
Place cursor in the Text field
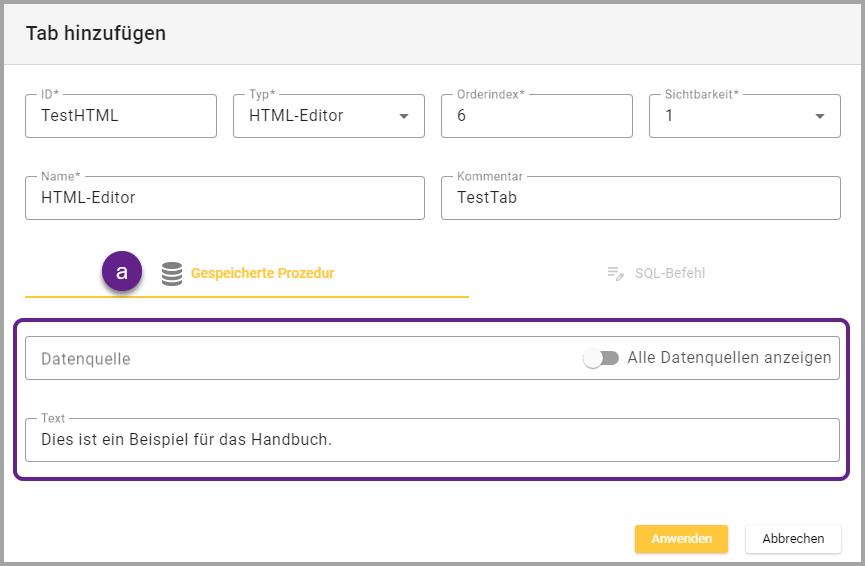click(432, 440)
